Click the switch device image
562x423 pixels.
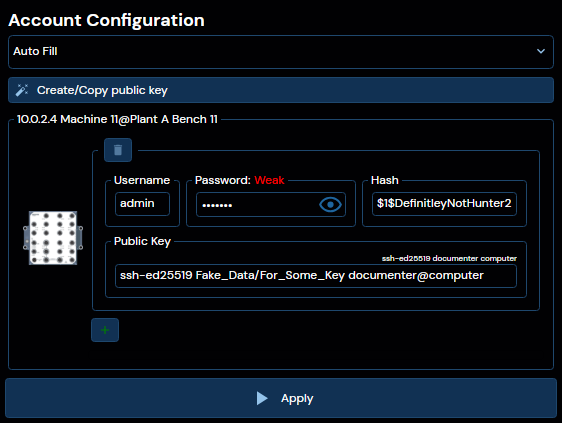[53, 238]
